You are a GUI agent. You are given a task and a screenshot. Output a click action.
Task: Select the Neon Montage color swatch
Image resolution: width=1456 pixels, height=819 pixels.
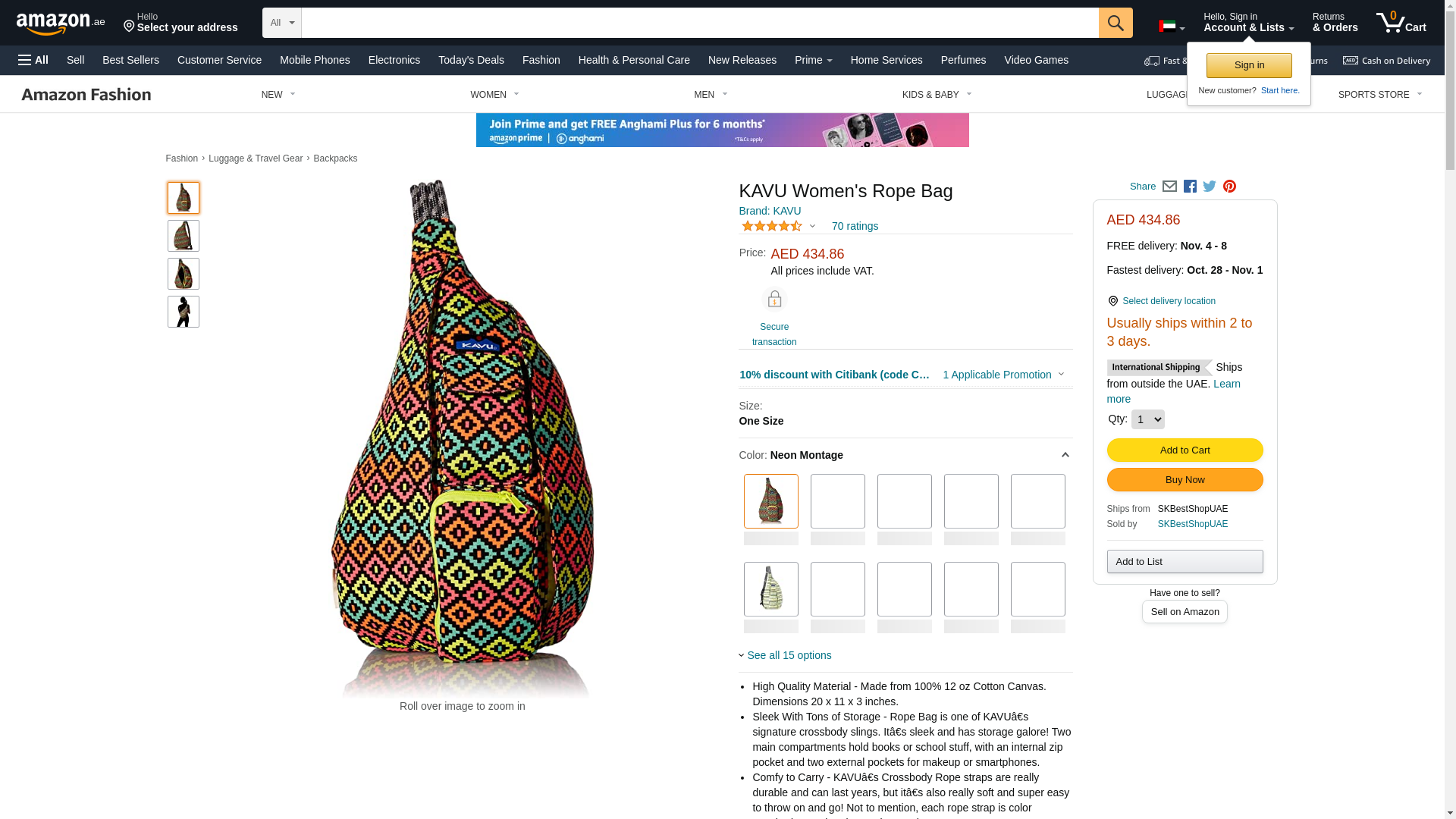click(x=771, y=501)
